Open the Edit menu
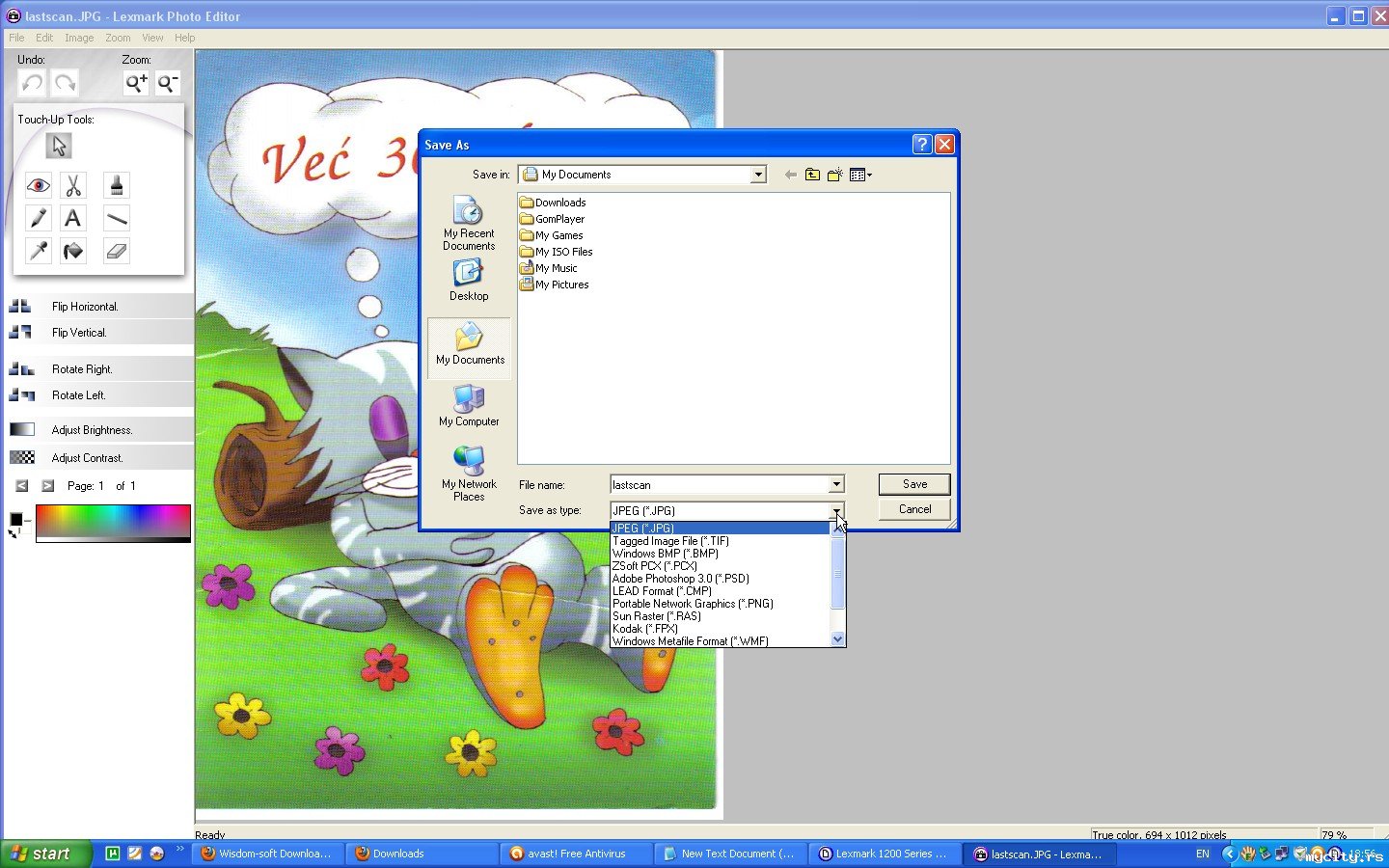Image resolution: width=1389 pixels, height=868 pixels. pyautogui.click(x=44, y=38)
